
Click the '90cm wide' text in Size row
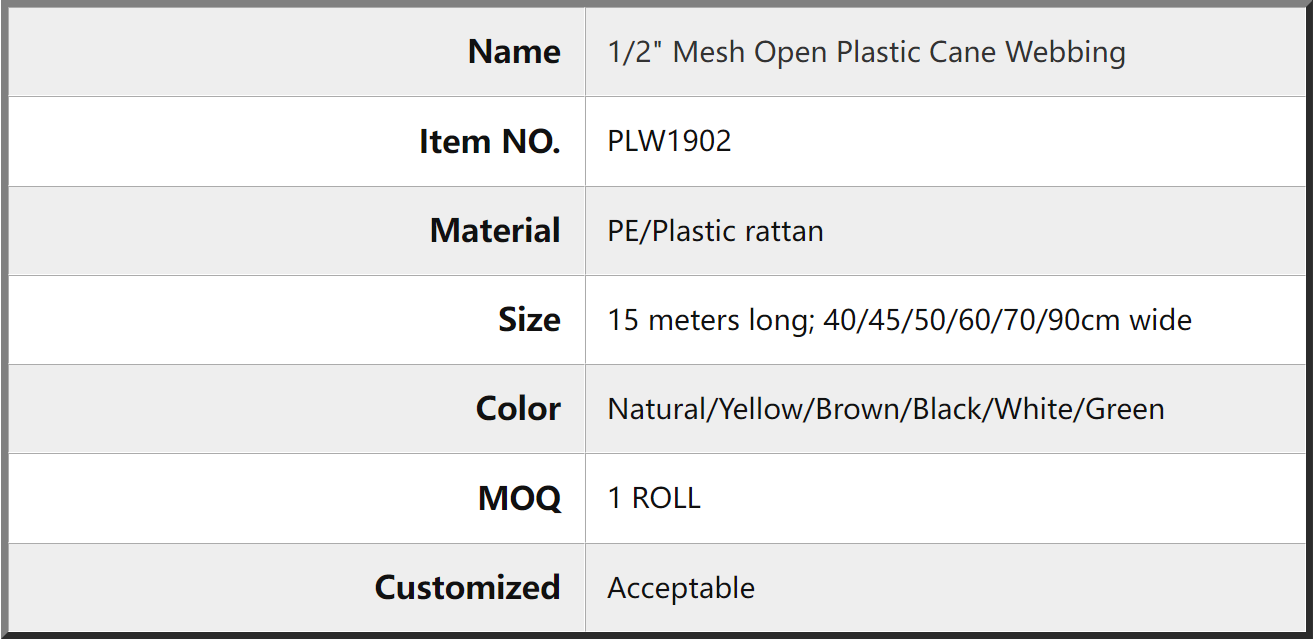coord(1126,320)
